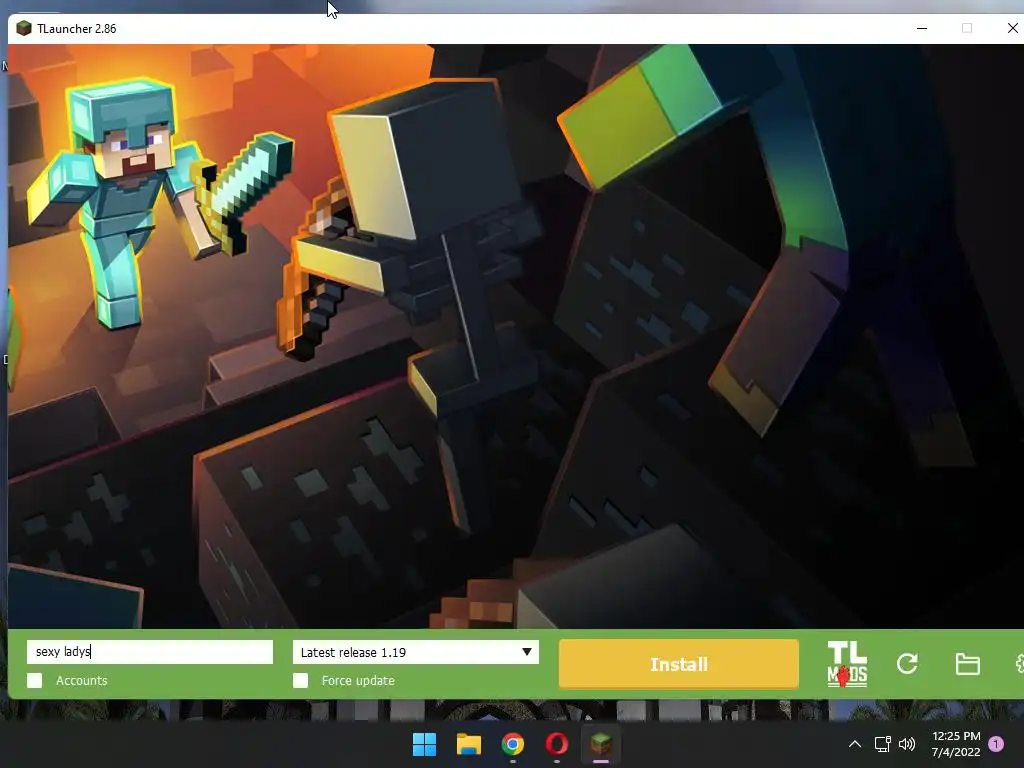This screenshot has width=1024, height=768.
Task: Open Google Chrome from taskbar
Action: 513,744
